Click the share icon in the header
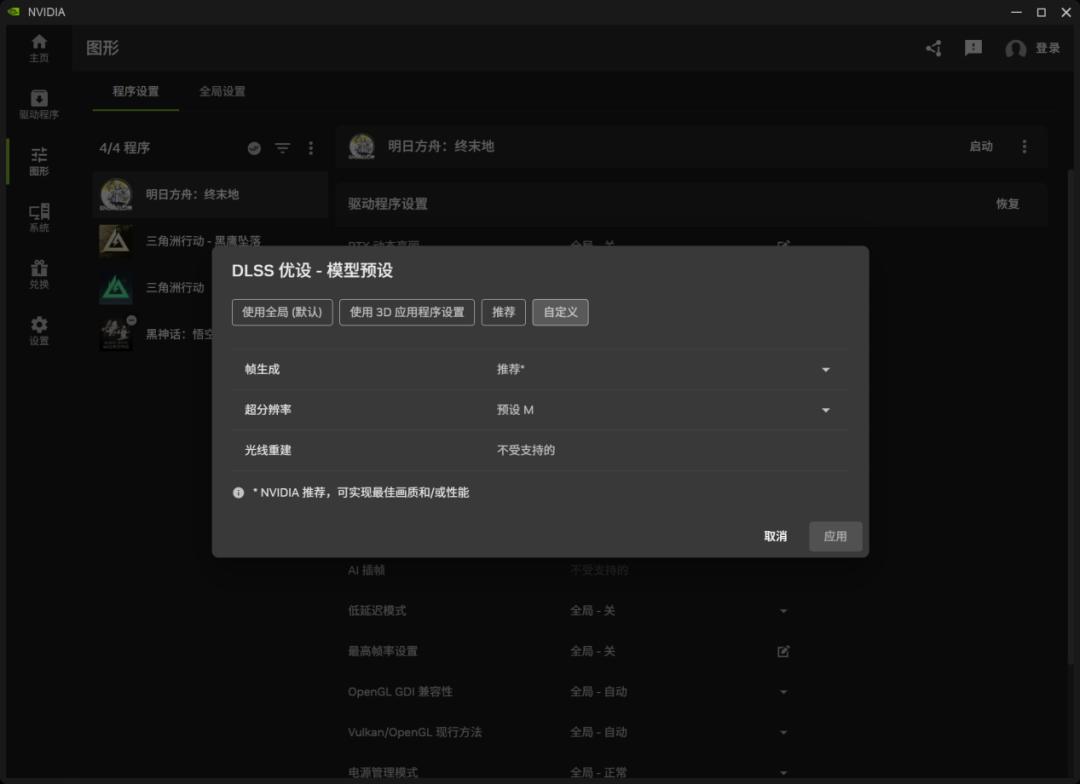 click(x=933, y=47)
